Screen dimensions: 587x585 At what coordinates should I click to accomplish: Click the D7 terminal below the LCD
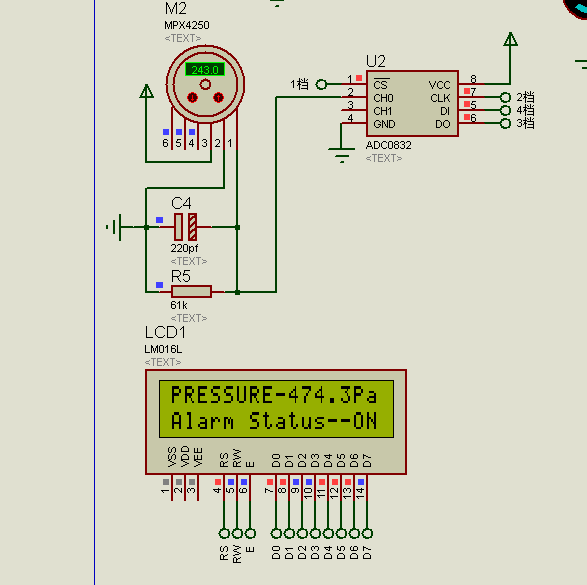click(367, 533)
